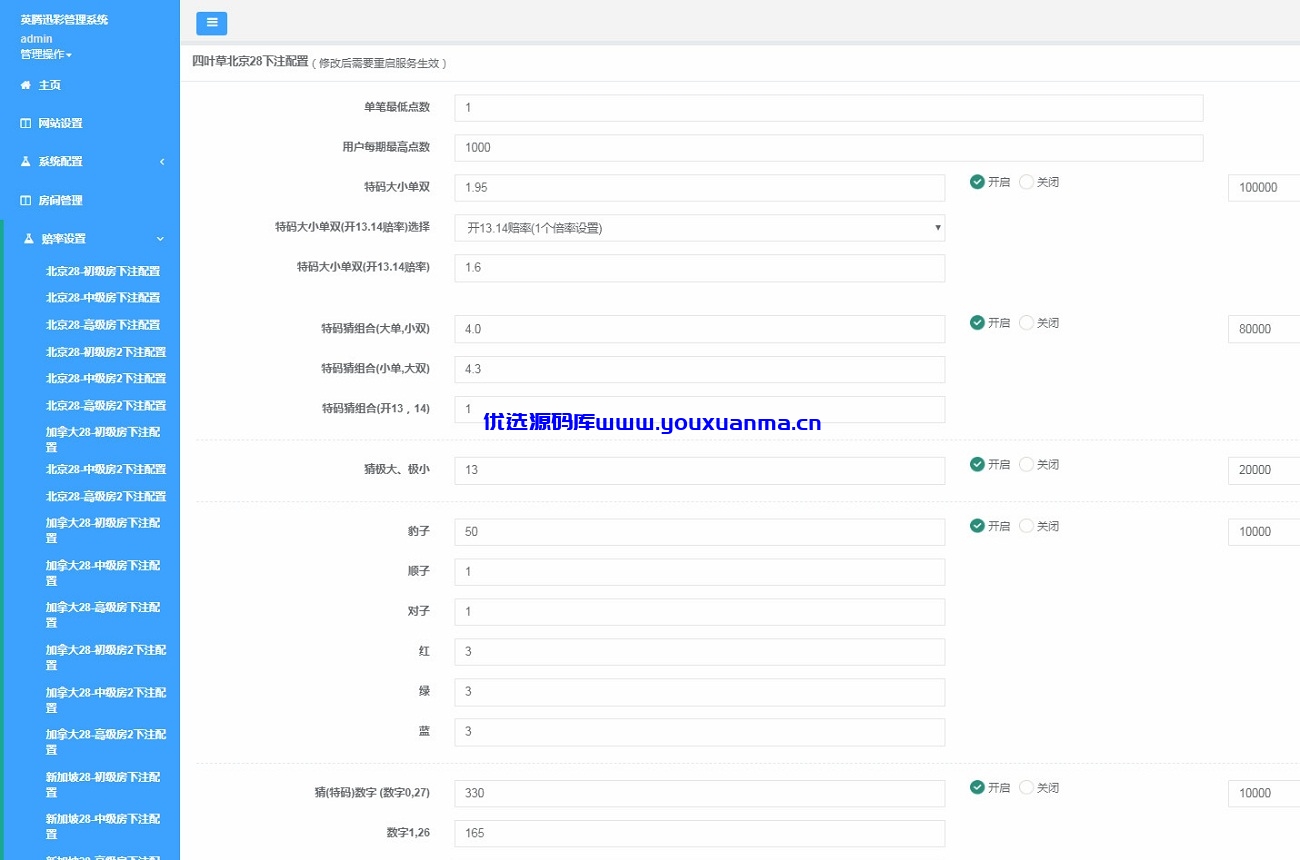Click the 豹子 row limit field 10000
The image size is (1300, 860).
click(1264, 532)
